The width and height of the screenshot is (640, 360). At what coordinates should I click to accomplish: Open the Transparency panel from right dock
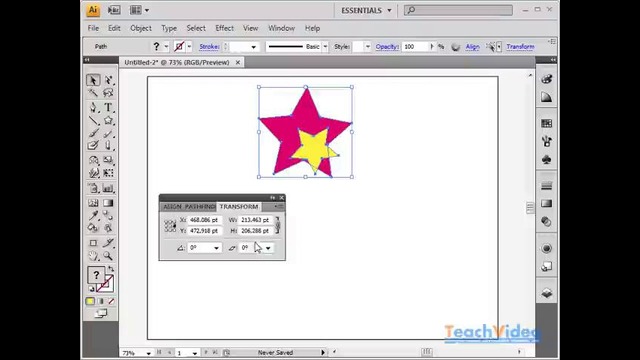547,222
